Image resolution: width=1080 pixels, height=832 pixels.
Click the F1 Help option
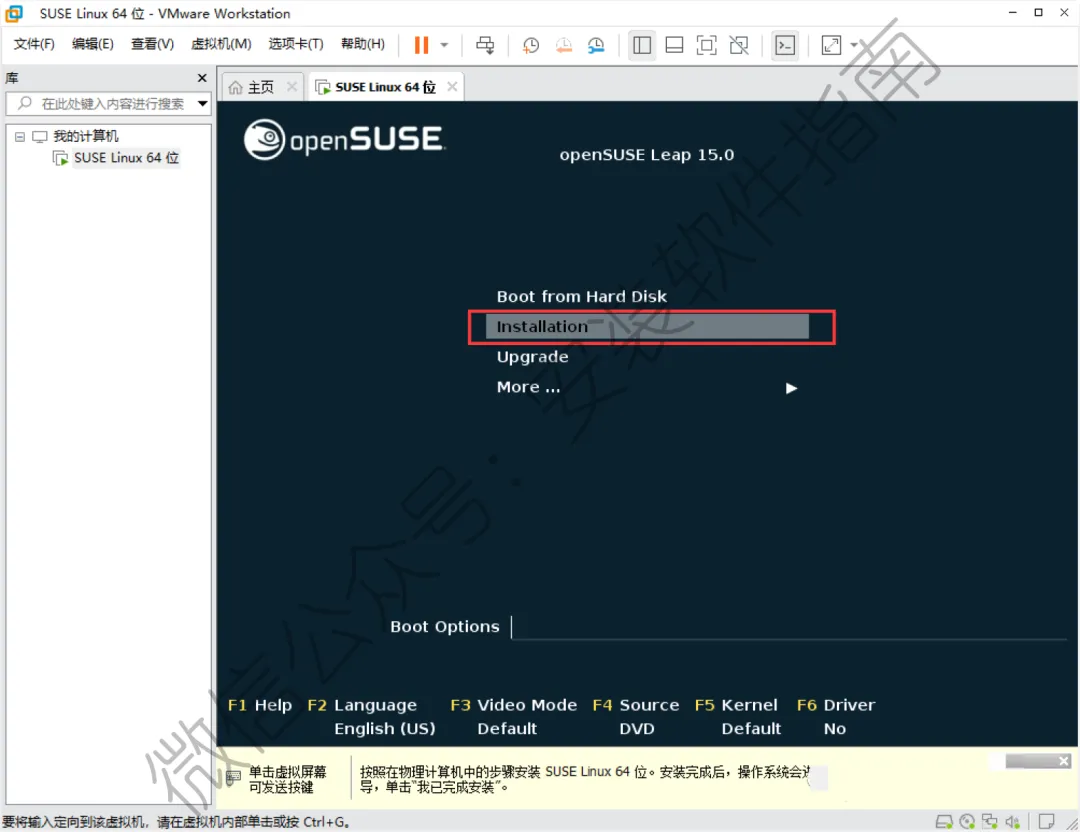(x=260, y=705)
